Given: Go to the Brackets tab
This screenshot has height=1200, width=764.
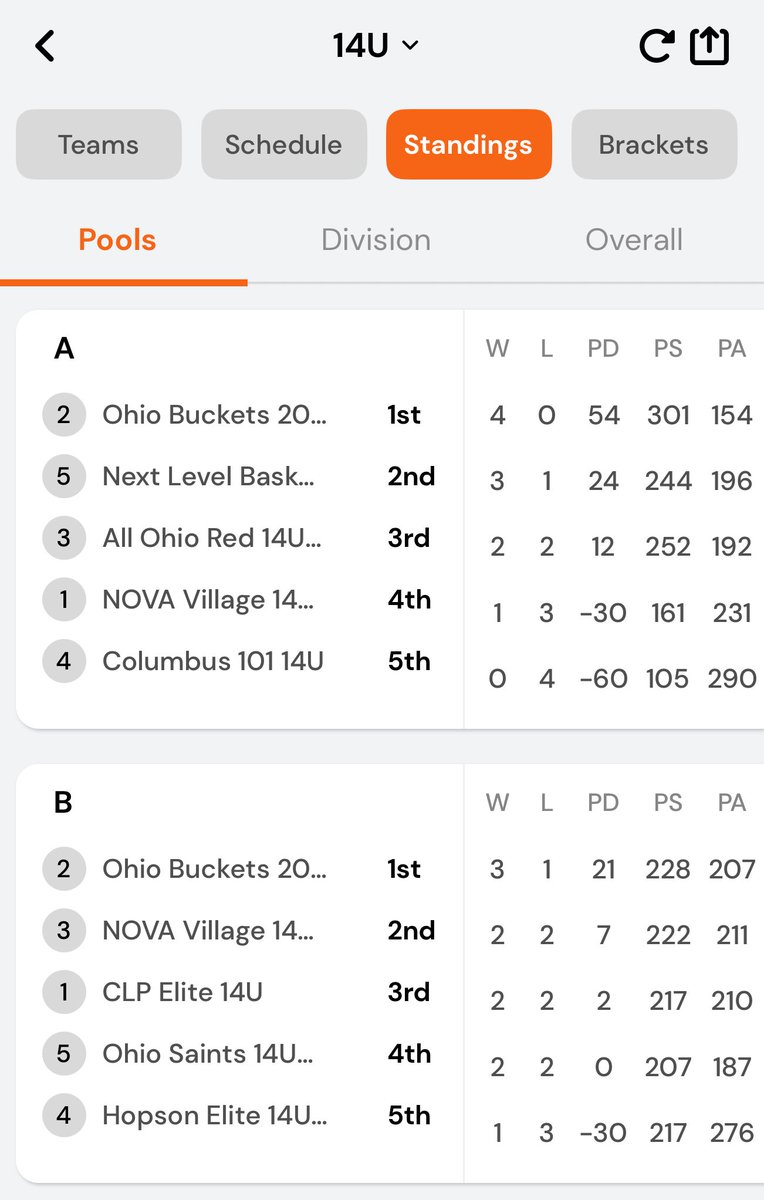Looking at the screenshot, I should click(x=654, y=144).
